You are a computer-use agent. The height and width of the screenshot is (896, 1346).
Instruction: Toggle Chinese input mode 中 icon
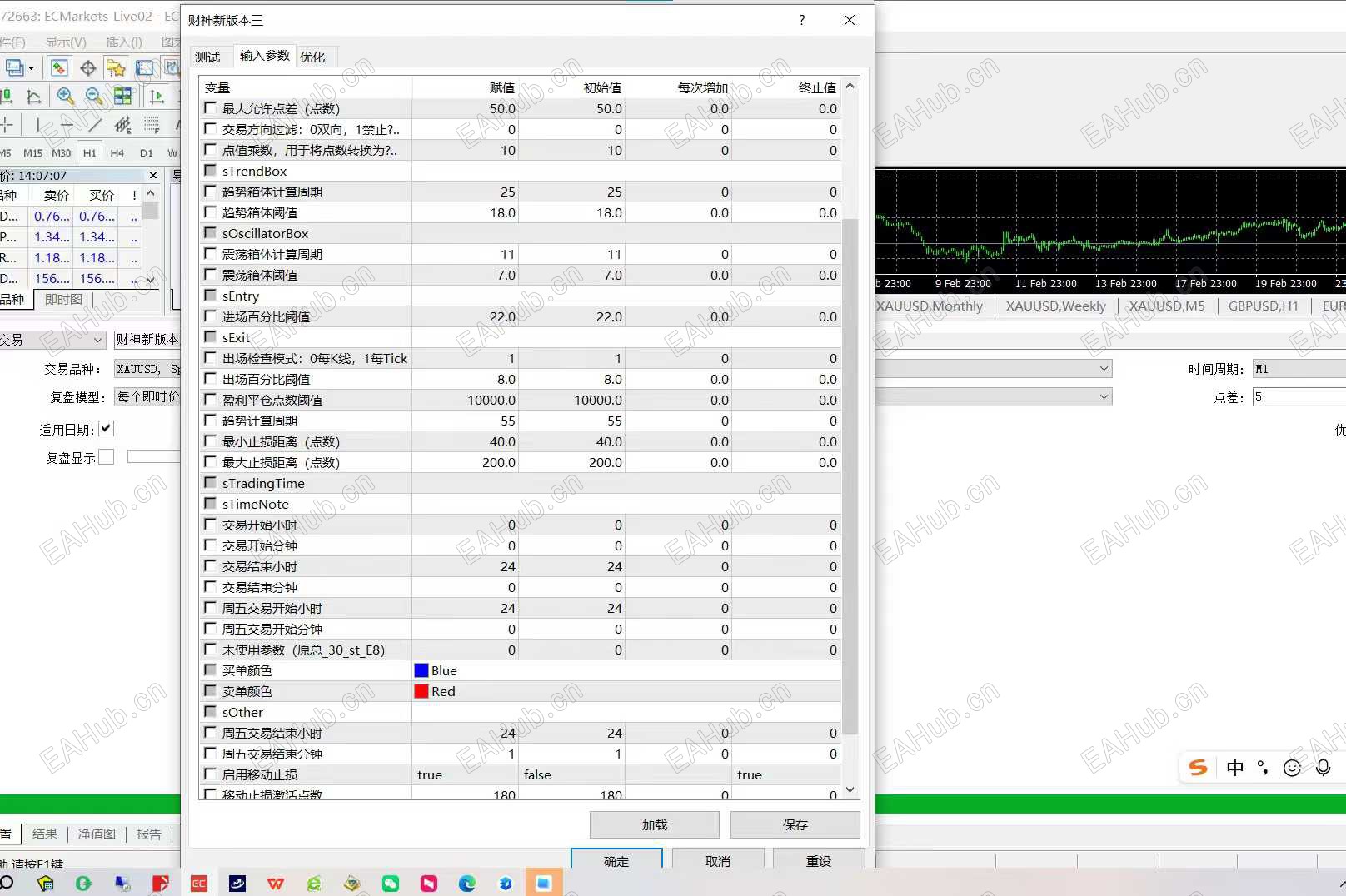pyautogui.click(x=1235, y=768)
